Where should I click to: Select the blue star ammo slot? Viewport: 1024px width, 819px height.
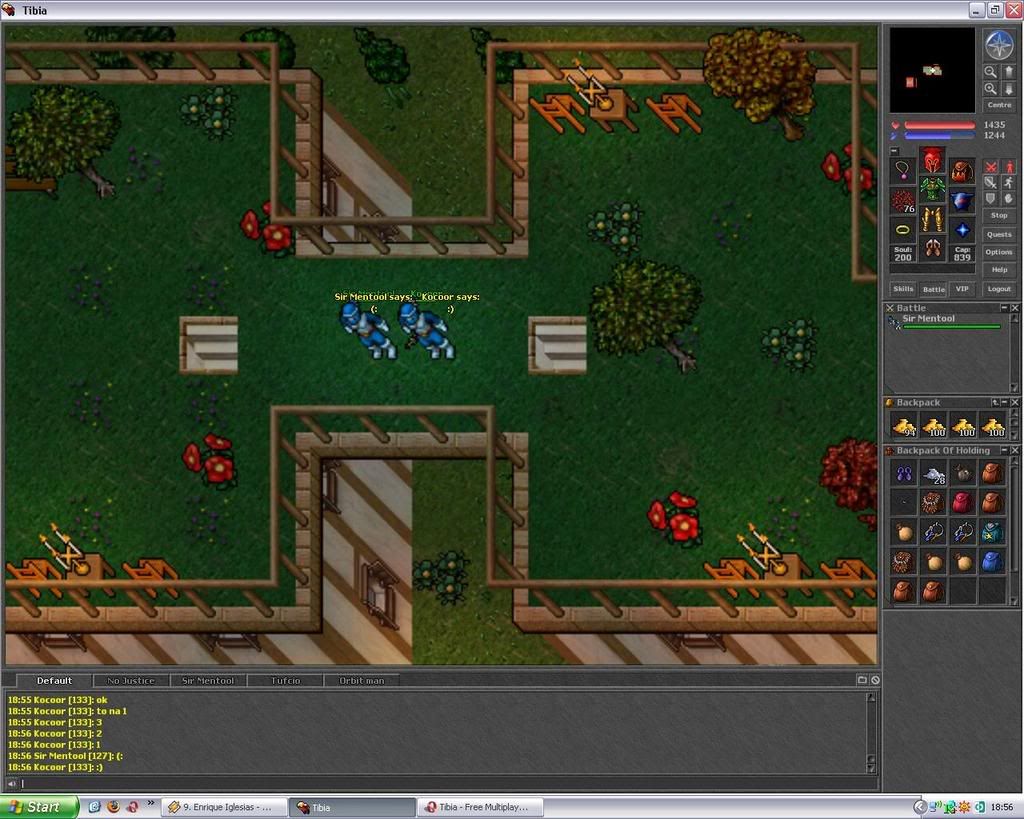click(x=963, y=230)
